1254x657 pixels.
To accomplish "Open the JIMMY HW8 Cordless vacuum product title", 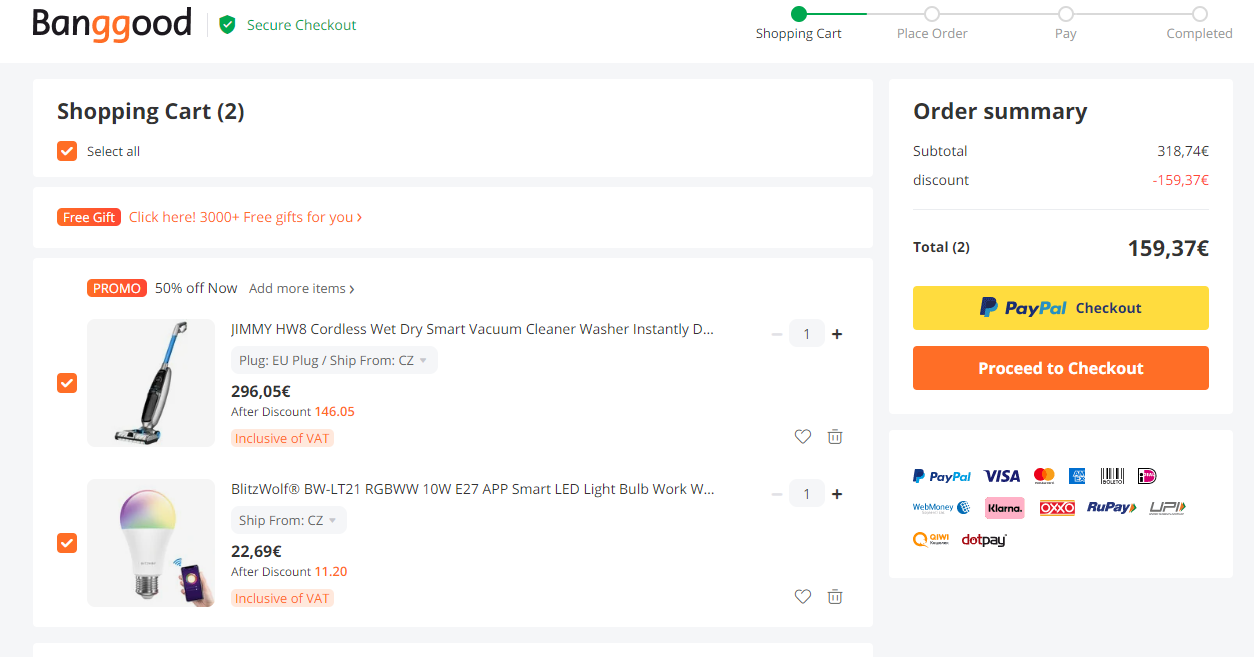I will coord(473,329).
